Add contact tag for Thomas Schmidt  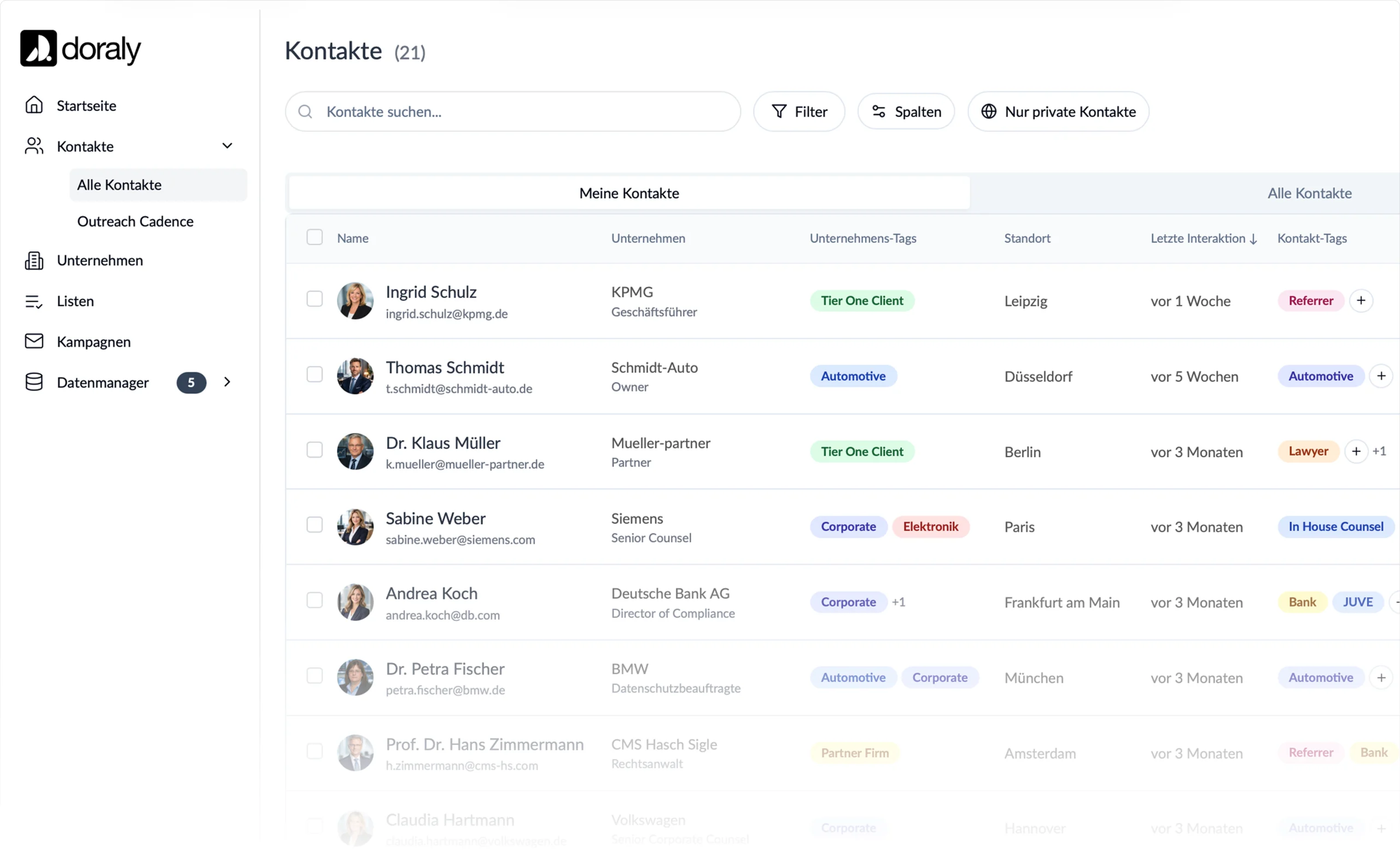1381,376
